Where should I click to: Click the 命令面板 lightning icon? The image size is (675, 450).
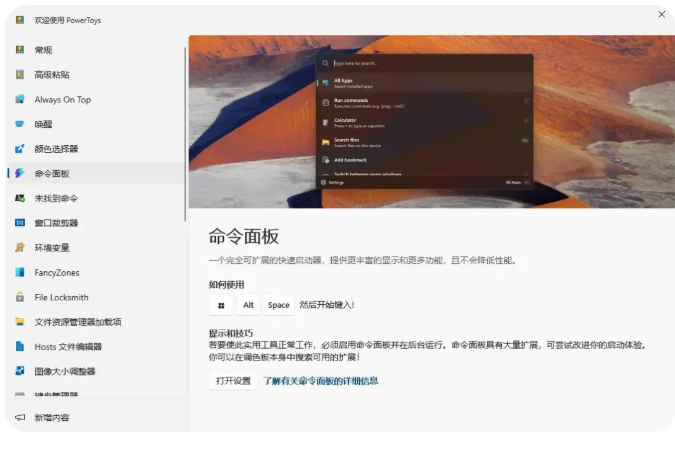20,173
